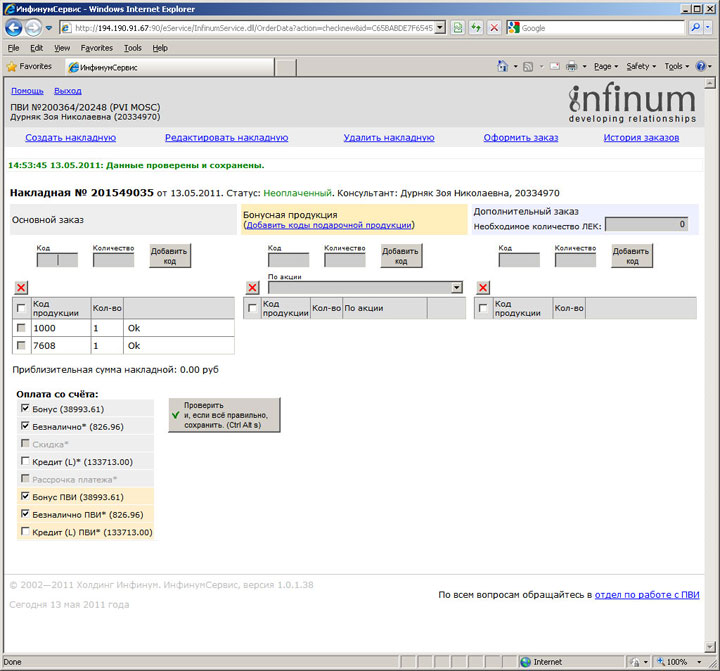720x671 pixels.
Task: Click the Print icon in command bar
Action: 571,67
